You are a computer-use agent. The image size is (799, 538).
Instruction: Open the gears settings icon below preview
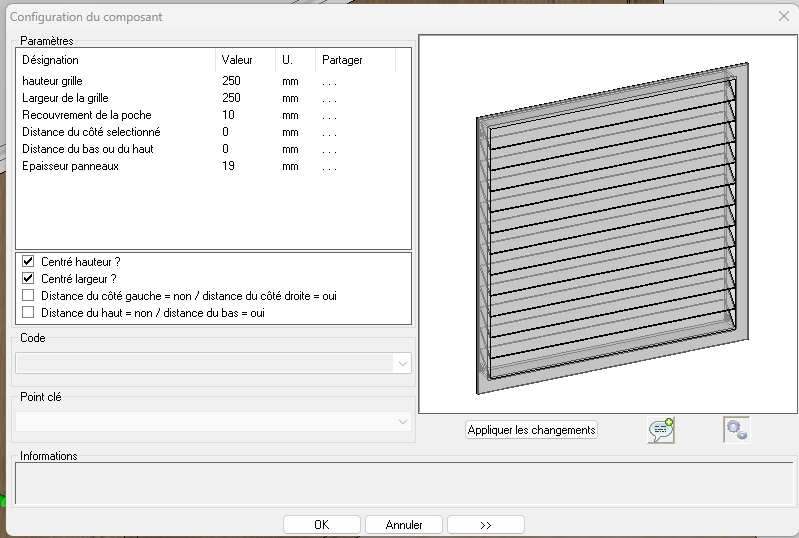(736, 429)
